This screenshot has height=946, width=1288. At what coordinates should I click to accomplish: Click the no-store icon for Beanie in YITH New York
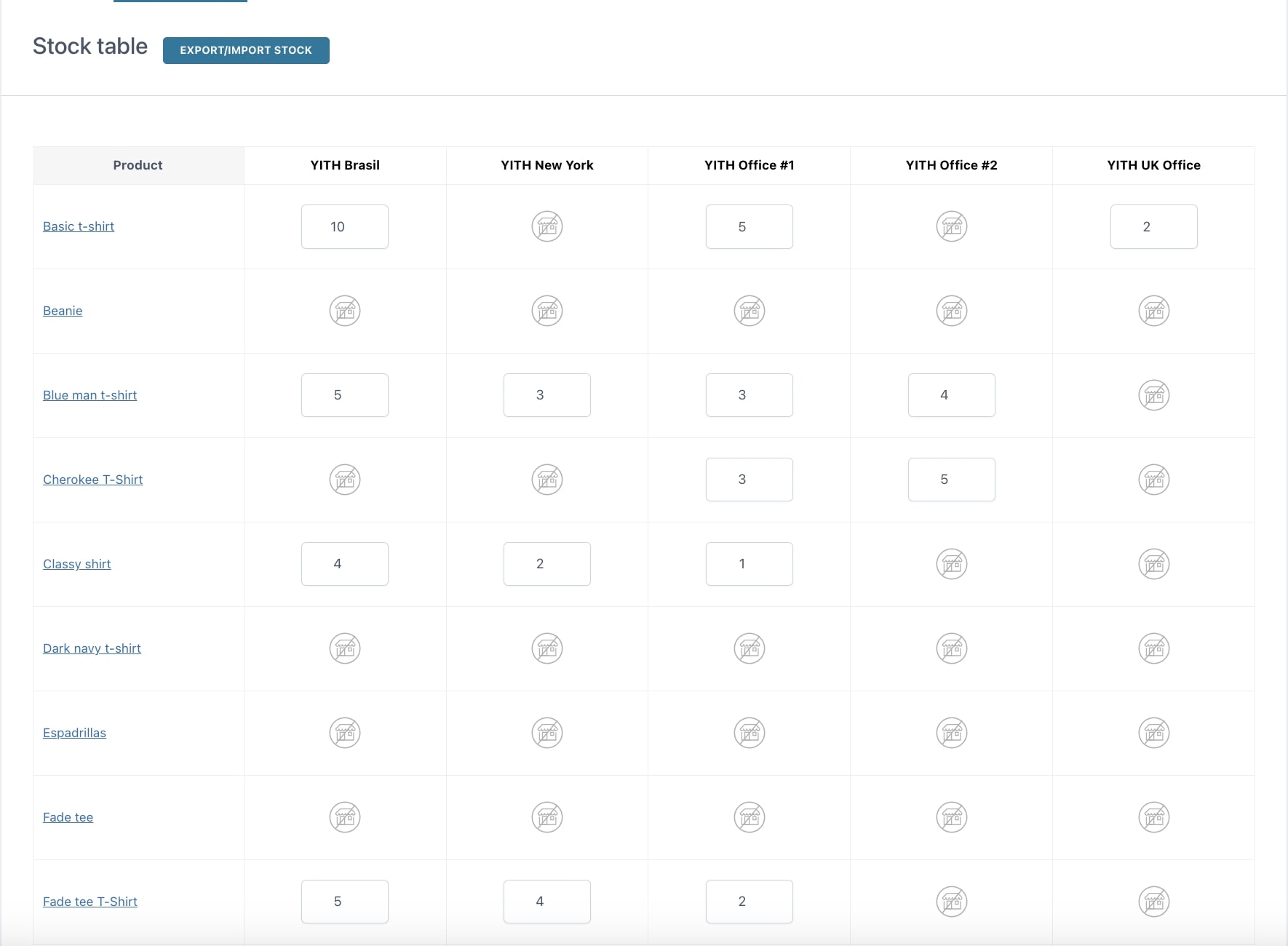(x=547, y=311)
